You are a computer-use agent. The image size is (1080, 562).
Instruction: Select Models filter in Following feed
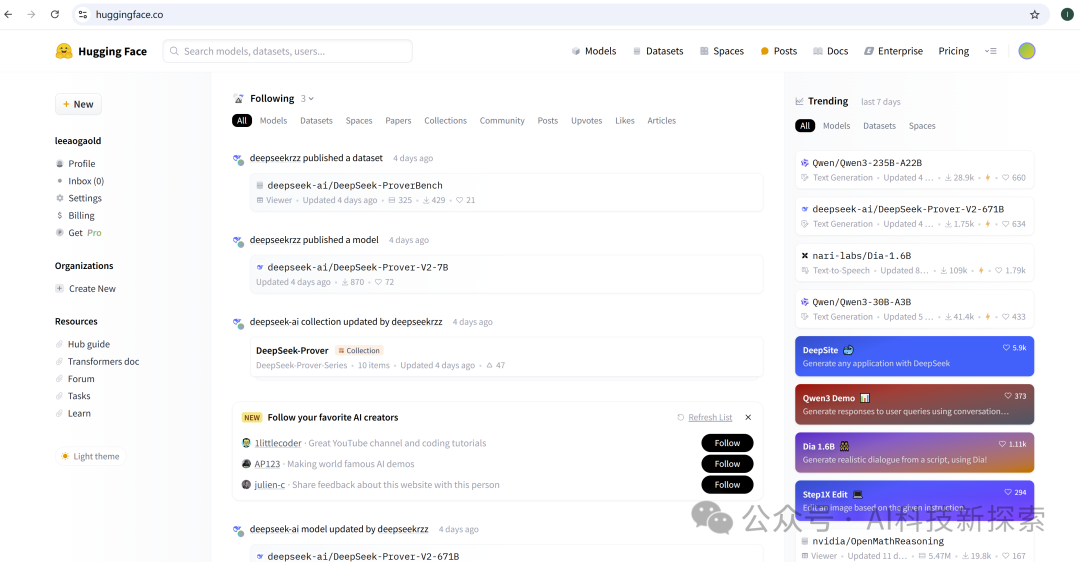[273, 121]
